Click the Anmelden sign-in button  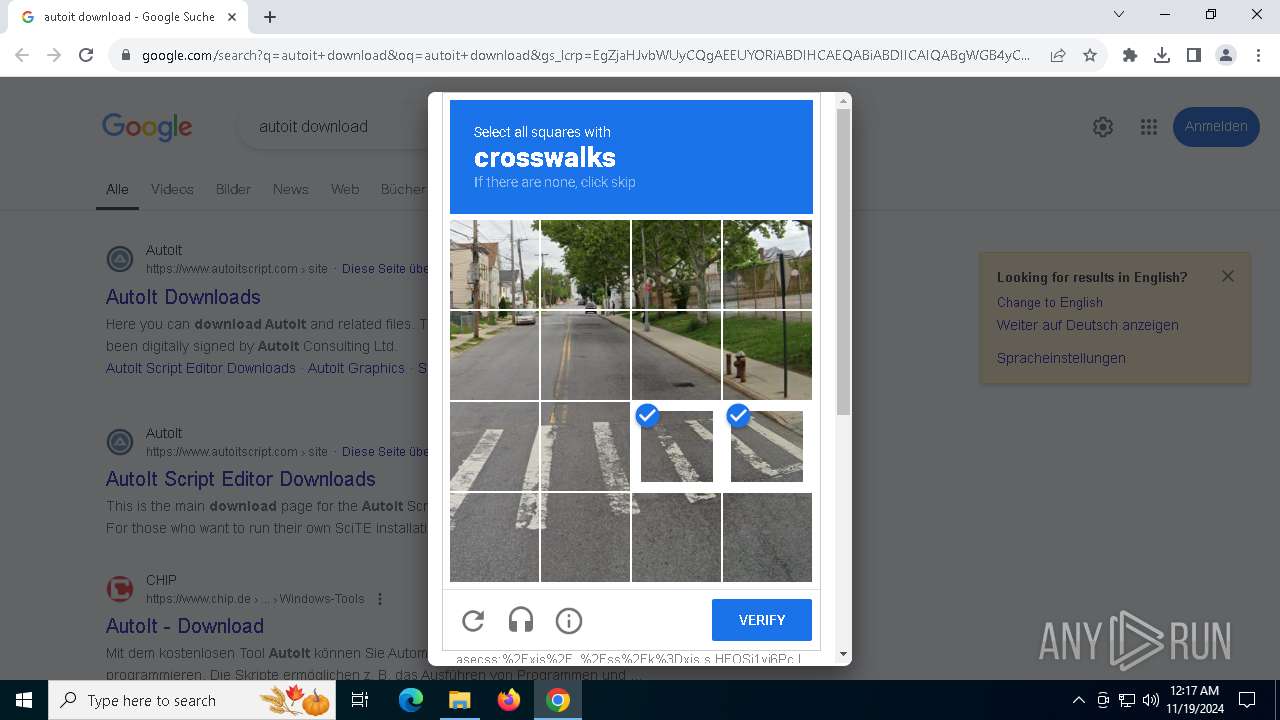click(1216, 127)
